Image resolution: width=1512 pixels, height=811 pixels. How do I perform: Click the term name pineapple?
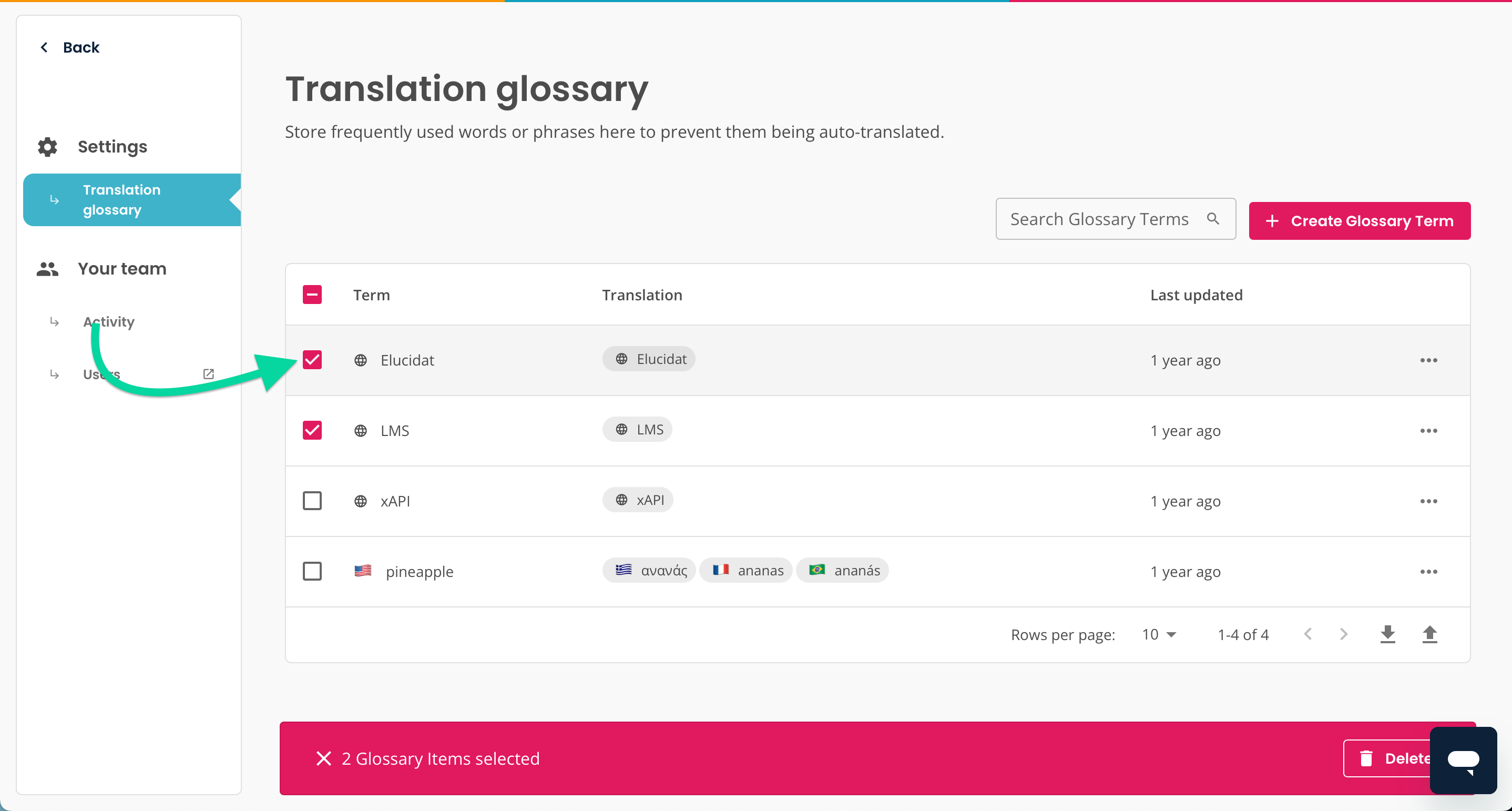click(419, 572)
